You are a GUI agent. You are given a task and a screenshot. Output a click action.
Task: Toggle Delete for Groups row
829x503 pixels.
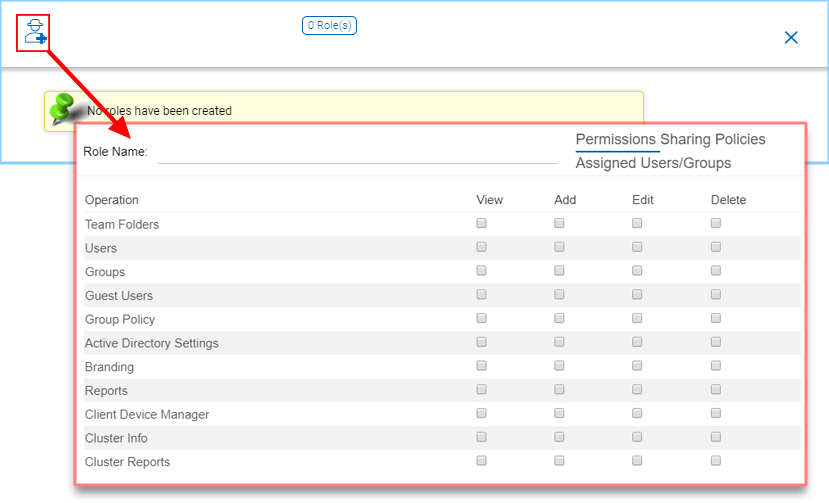[x=716, y=271]
